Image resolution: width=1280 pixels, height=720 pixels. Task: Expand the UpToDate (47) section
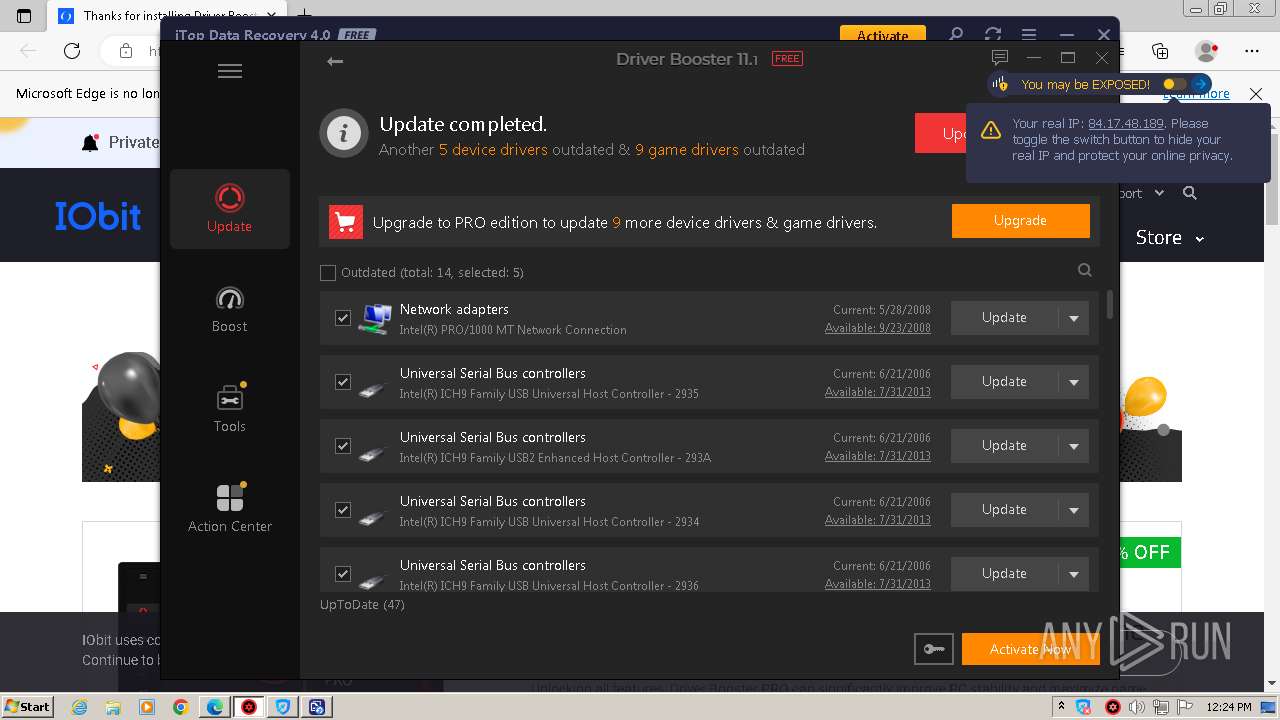coord(362,605)
